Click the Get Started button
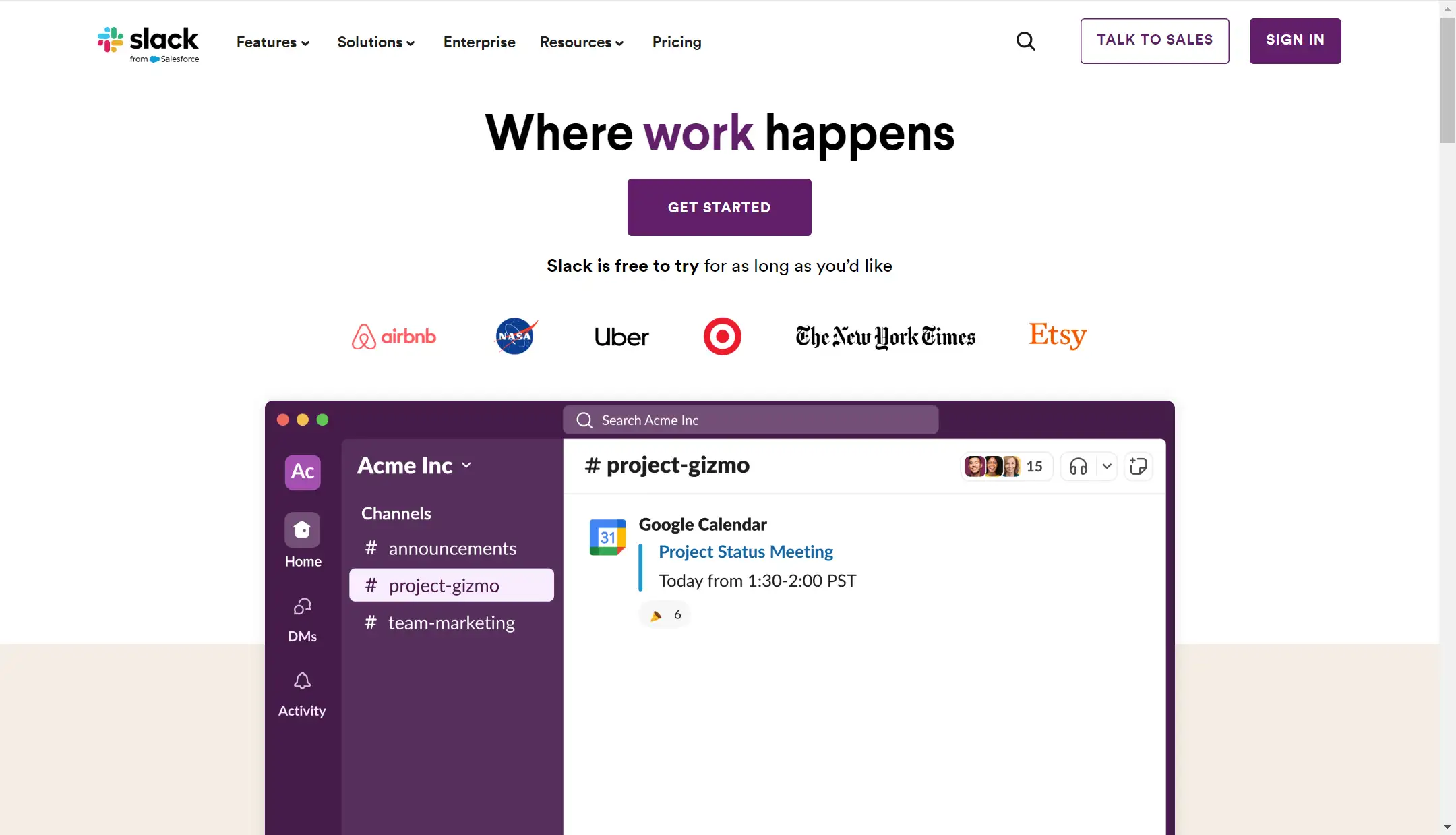The width and height of the screenshot is (1456, 835). pos(719,207)
